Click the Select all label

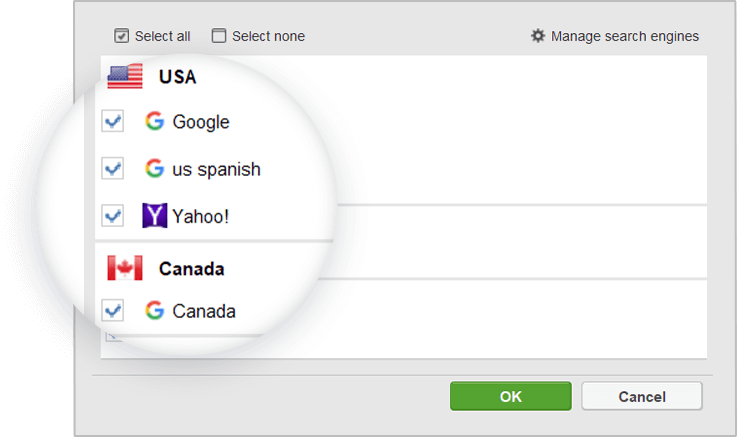click(162, 36)
